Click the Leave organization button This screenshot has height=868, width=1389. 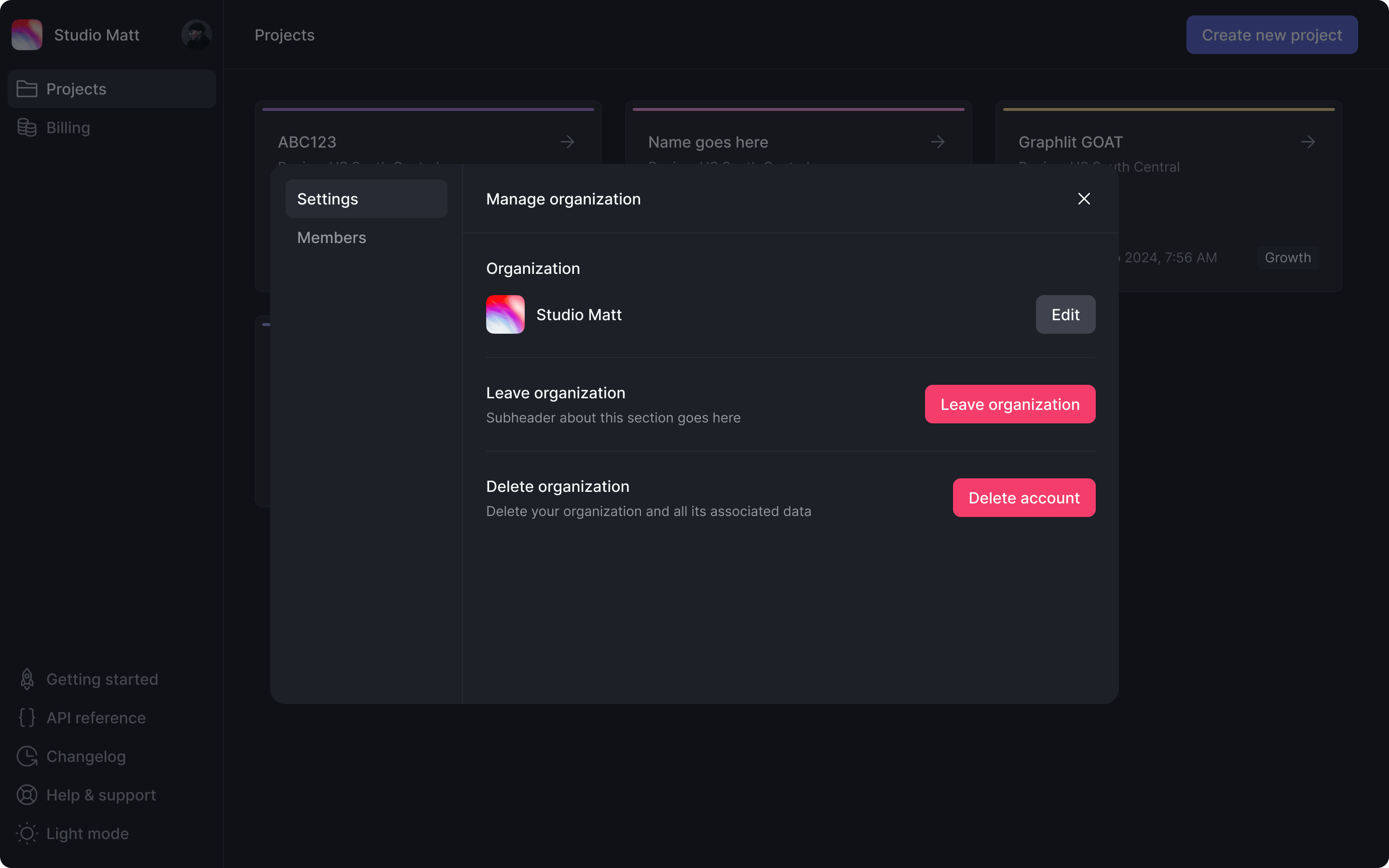pos(1009,404)
